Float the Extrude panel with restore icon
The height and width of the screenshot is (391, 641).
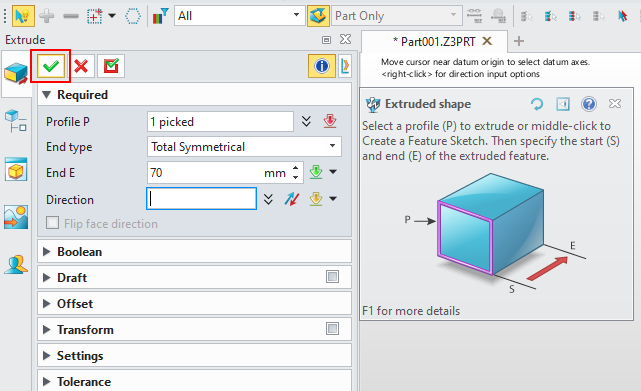(326, 40)
